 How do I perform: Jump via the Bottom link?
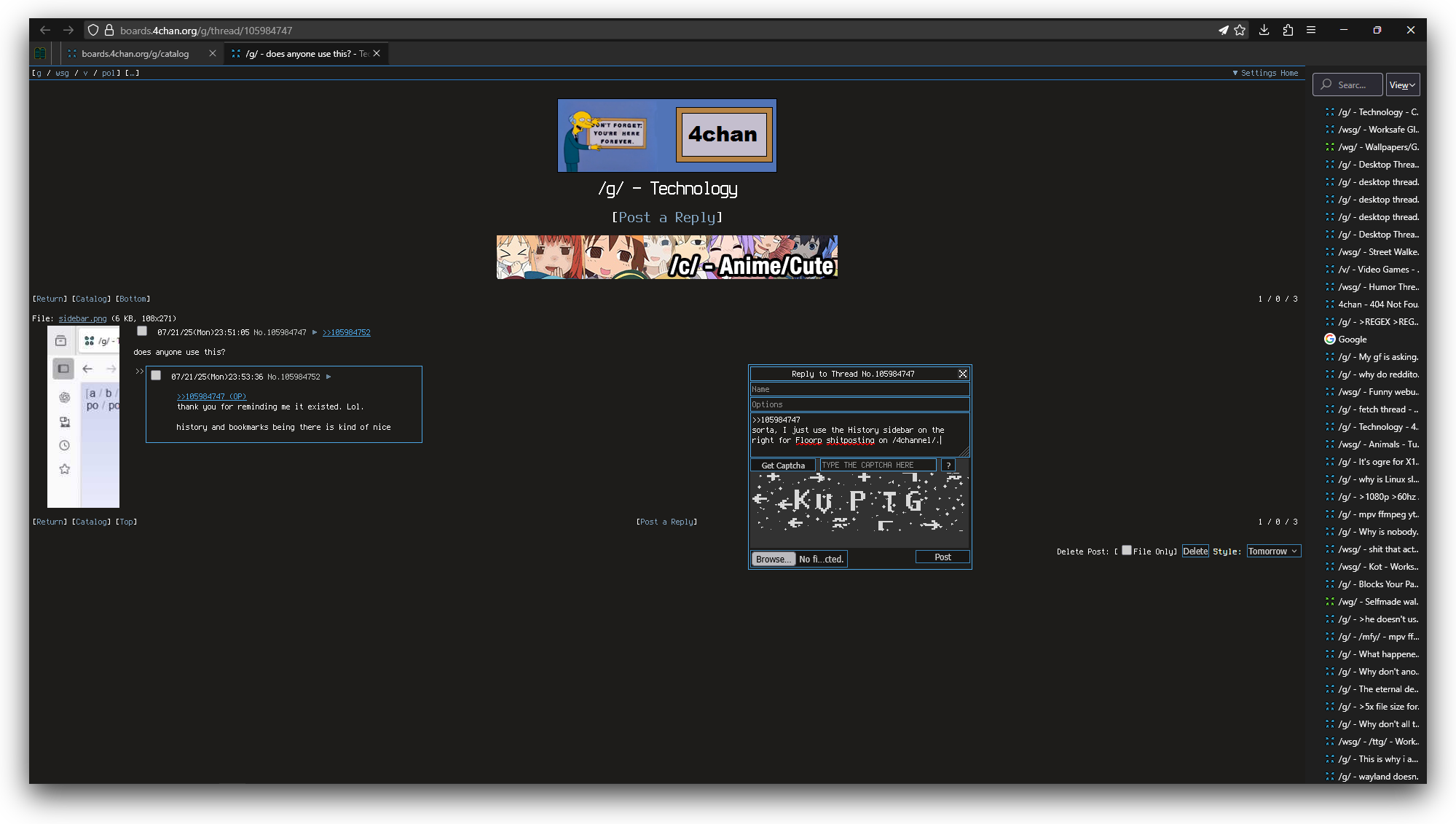tap(133, 299)
